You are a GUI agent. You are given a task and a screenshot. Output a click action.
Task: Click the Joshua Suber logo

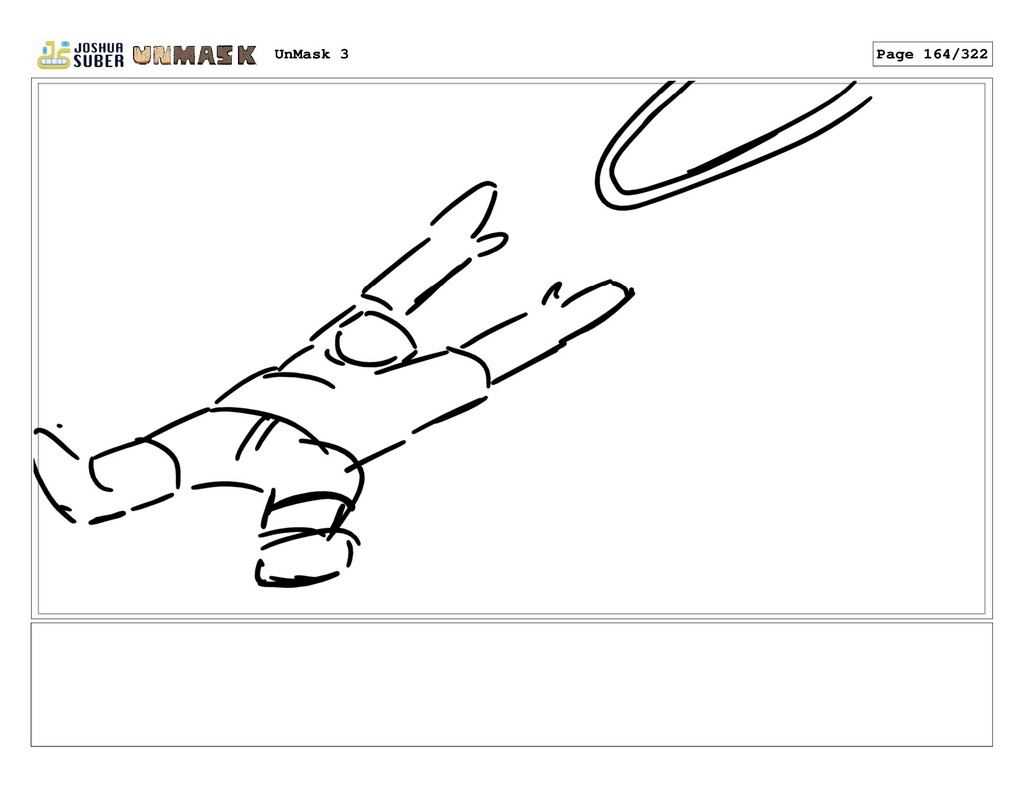[x=80, y=55]
